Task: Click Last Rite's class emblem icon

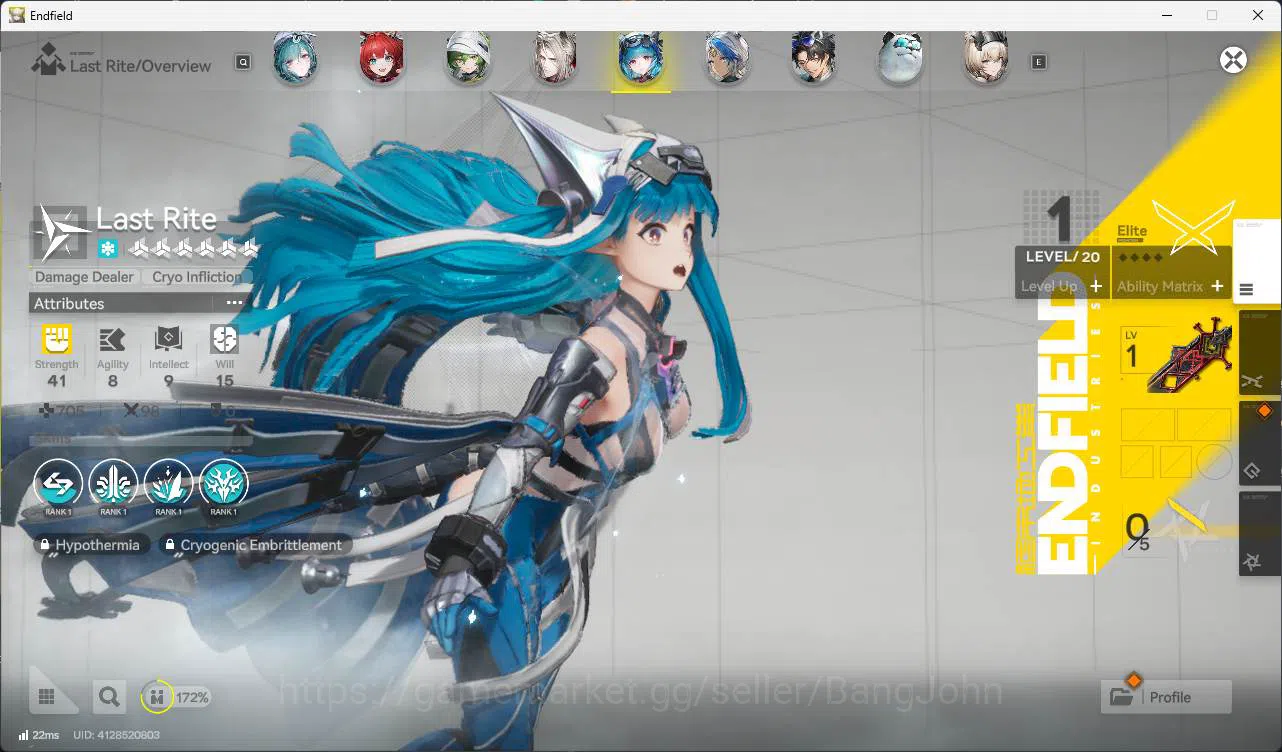Action: [x=61, y=232]
